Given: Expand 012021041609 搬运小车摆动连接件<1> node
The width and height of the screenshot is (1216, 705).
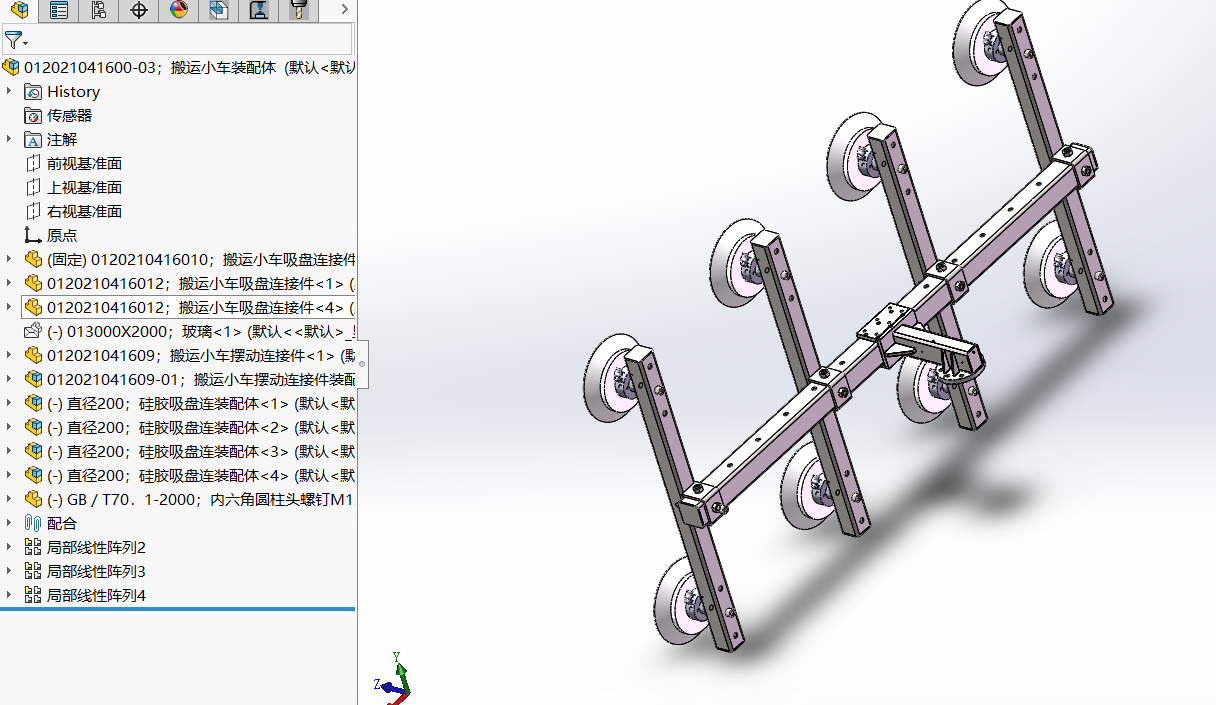Looking at the screenshot, I should pos(9,355).
